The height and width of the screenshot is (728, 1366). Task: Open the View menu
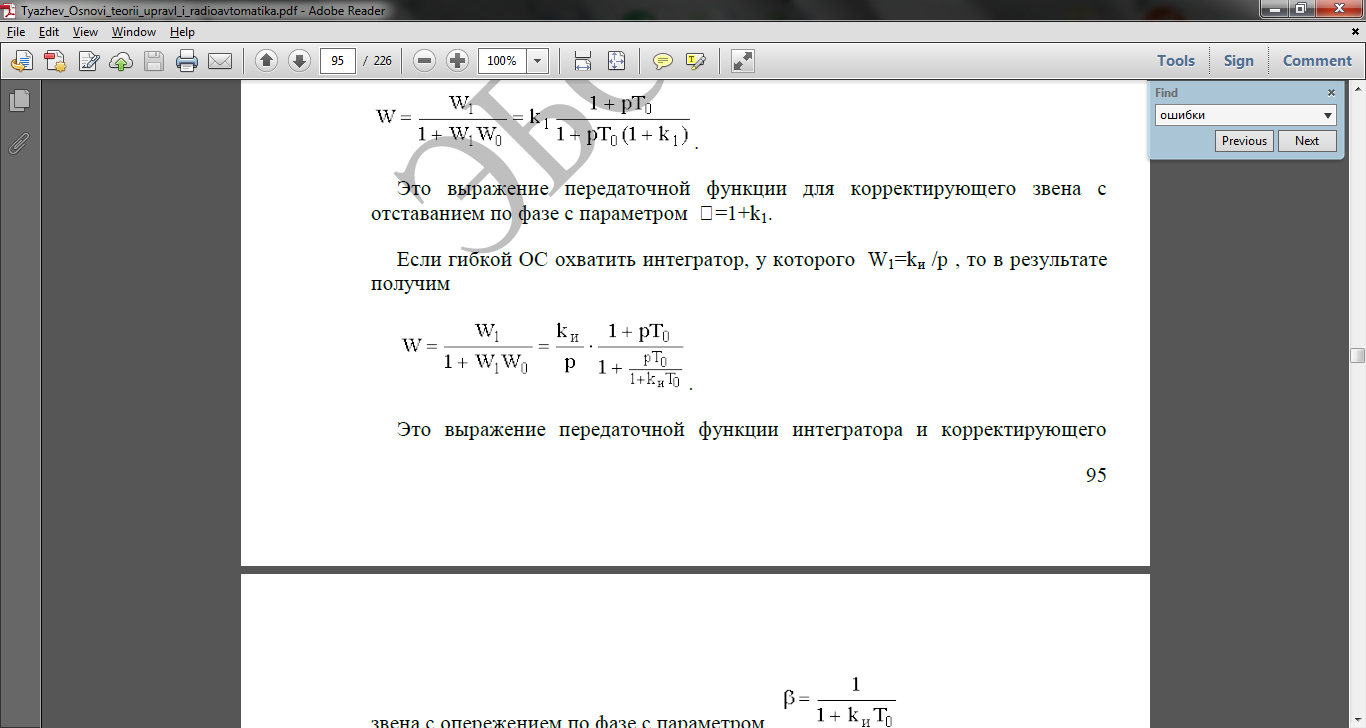point(85,32)
